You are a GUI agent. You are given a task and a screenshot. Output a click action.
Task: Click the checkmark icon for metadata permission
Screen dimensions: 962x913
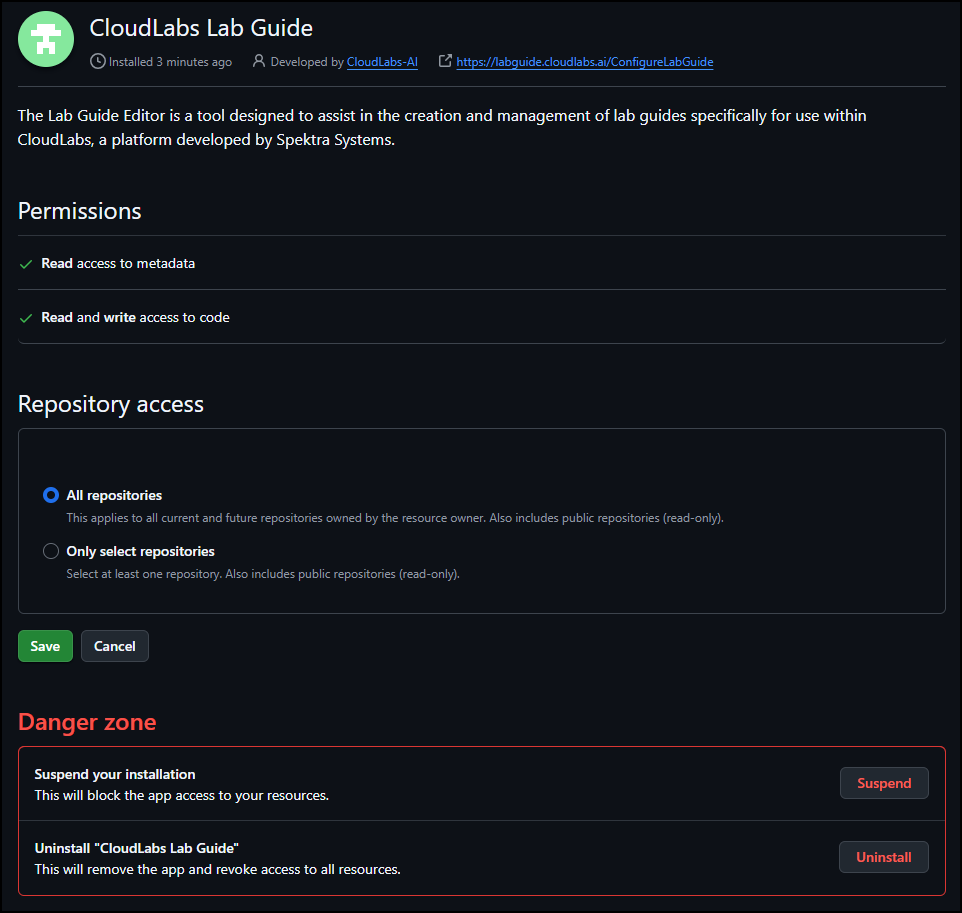point(26,264)
